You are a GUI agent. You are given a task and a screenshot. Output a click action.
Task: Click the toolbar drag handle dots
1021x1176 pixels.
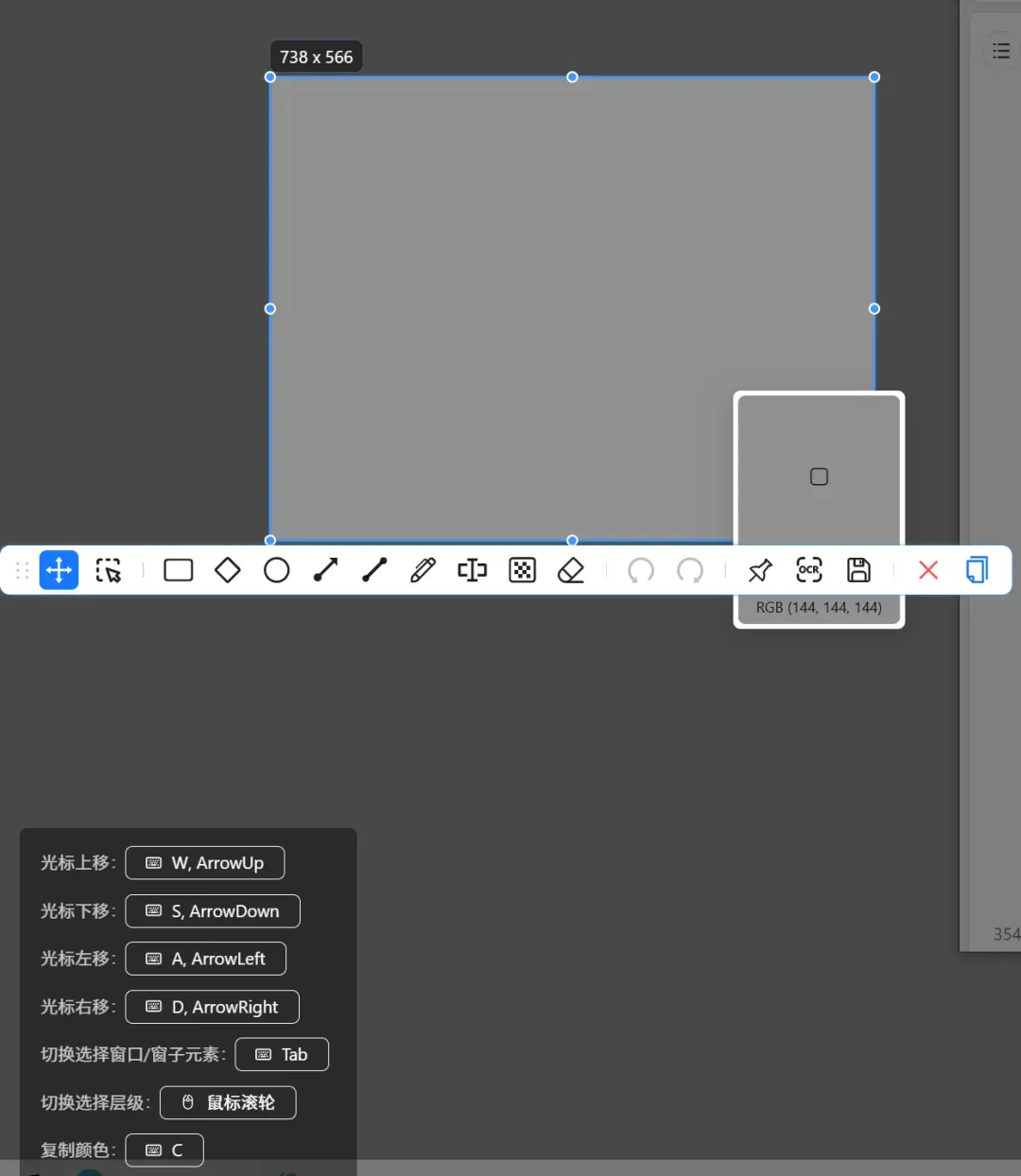tap(23, 570)
